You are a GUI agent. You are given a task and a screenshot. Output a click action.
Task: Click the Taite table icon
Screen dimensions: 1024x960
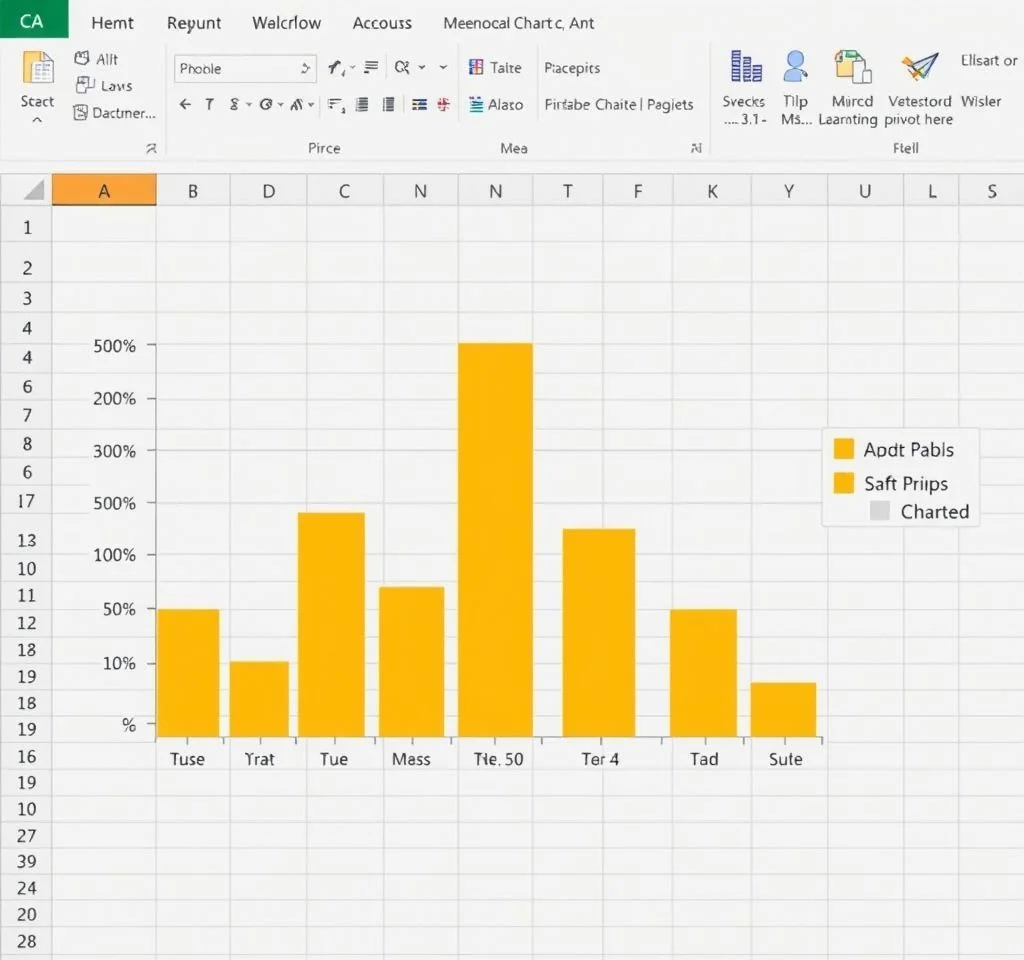click(x=477, y=68)
